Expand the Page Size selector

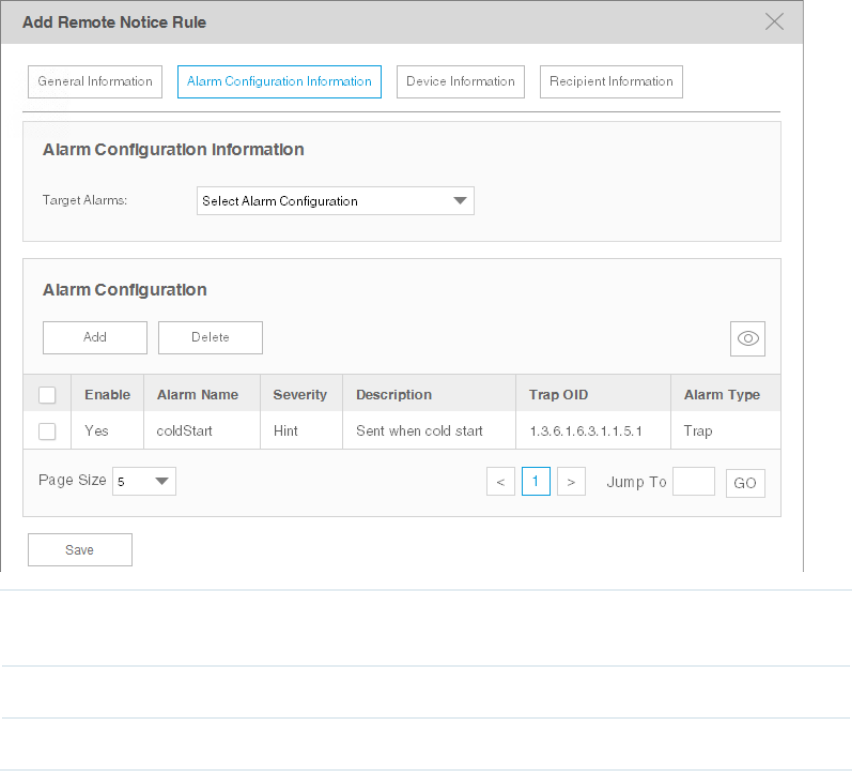(144, 481)
